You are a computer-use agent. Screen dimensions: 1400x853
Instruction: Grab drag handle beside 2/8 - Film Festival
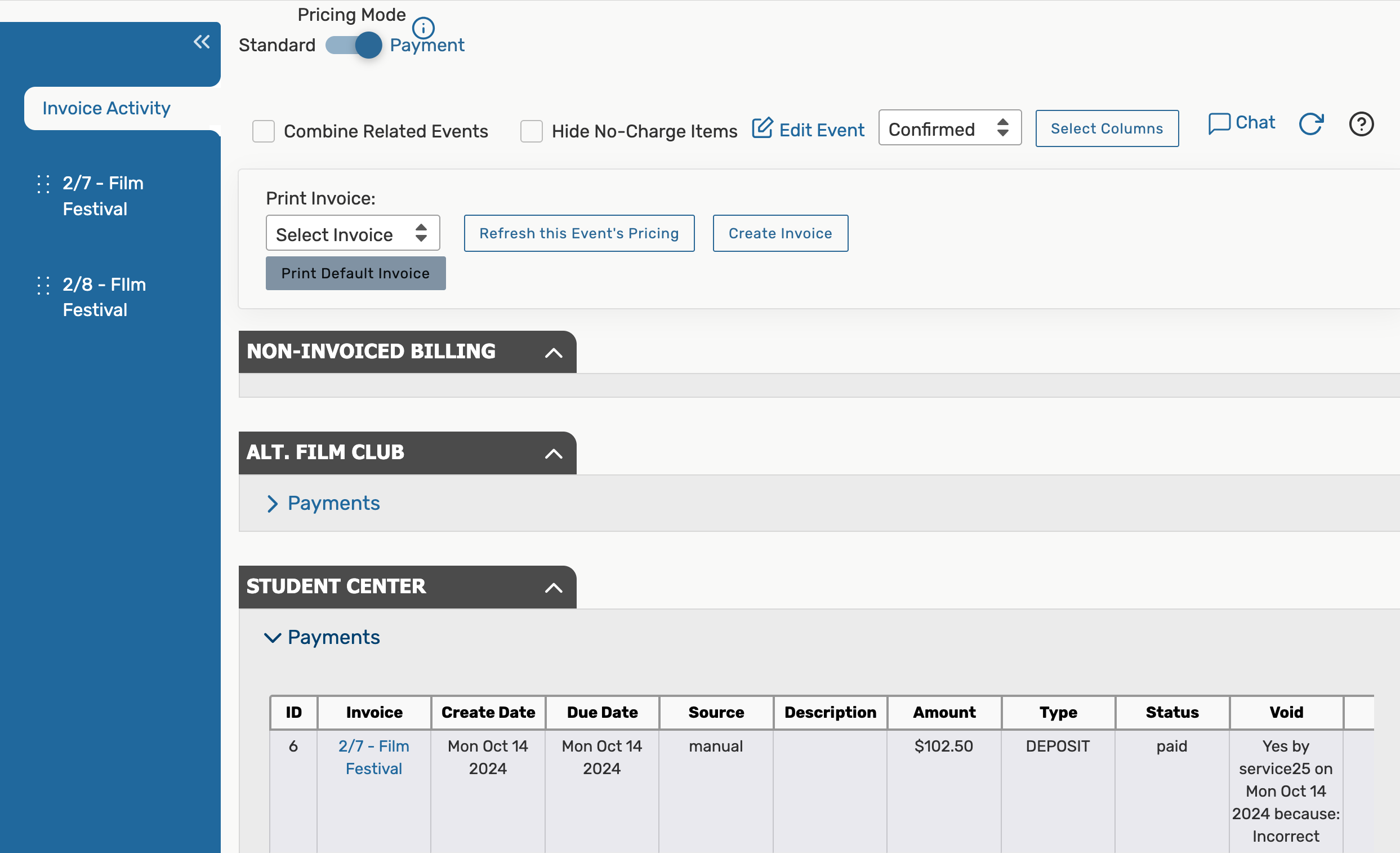43,285
